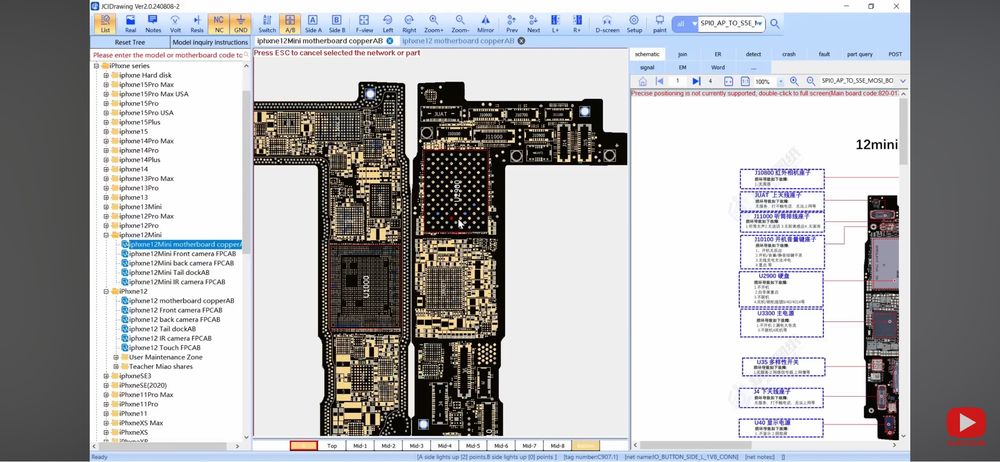Collapse the iphxne12Mini tree node

tap(107, 235)
